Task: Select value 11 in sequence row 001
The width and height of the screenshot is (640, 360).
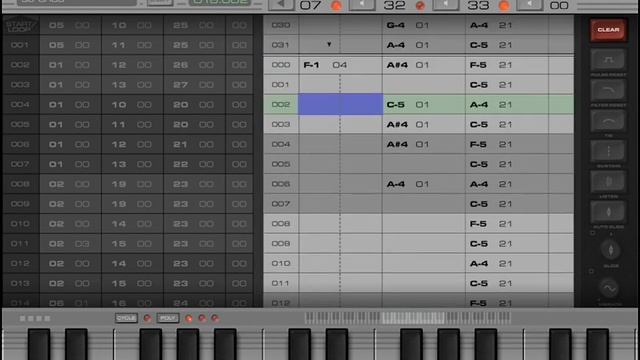Action: click(119, 45)
